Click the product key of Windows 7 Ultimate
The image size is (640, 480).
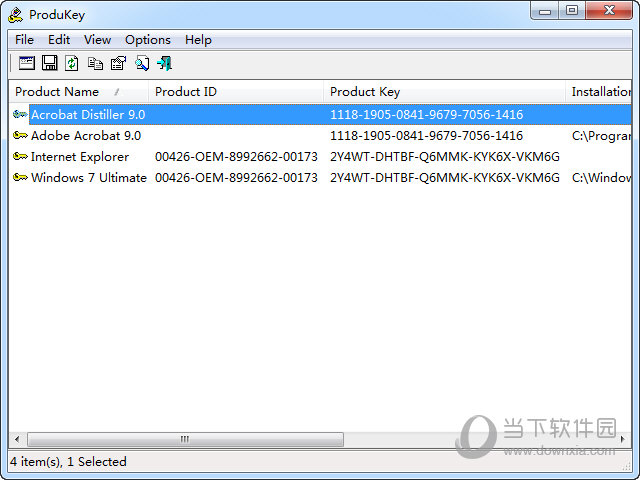click(x=444, y=178)
